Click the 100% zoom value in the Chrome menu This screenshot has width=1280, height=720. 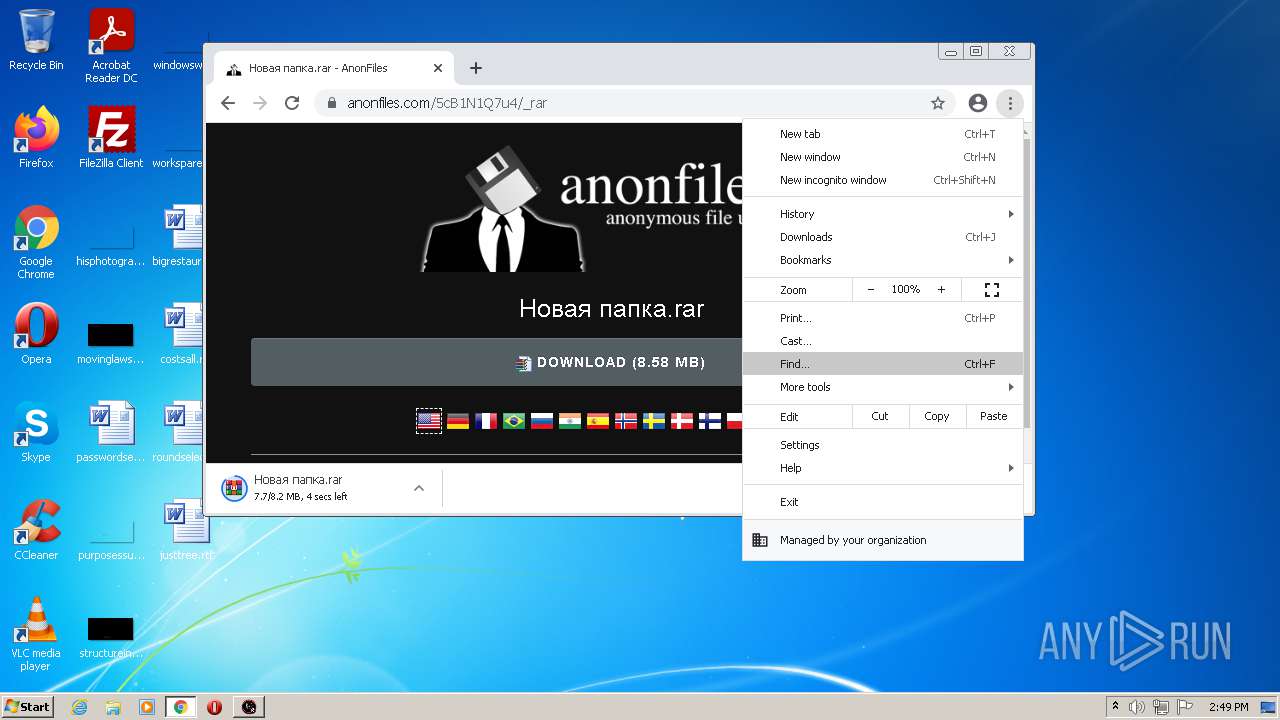click(906, 290)
